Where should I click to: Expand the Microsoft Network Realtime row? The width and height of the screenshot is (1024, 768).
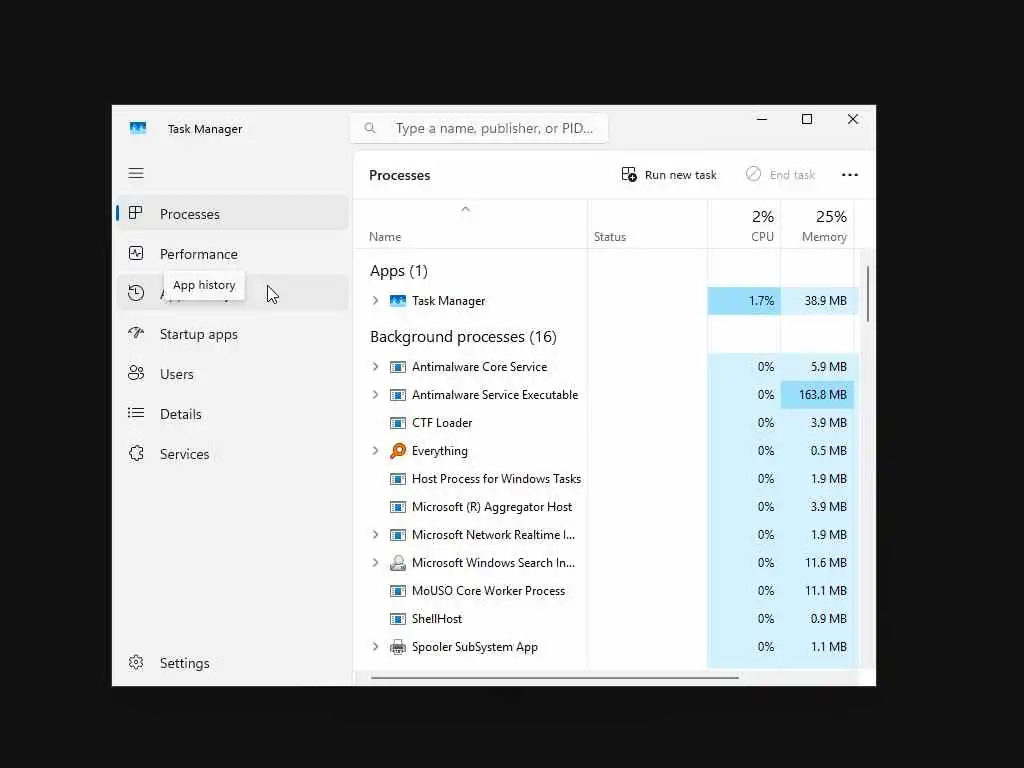(x=376, y=534)
